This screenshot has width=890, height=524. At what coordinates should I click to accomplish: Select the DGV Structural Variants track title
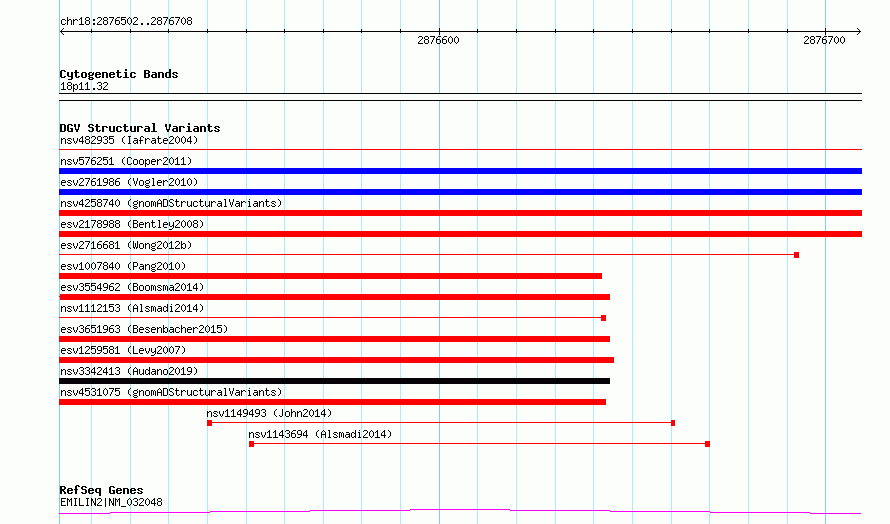(140, 128)
